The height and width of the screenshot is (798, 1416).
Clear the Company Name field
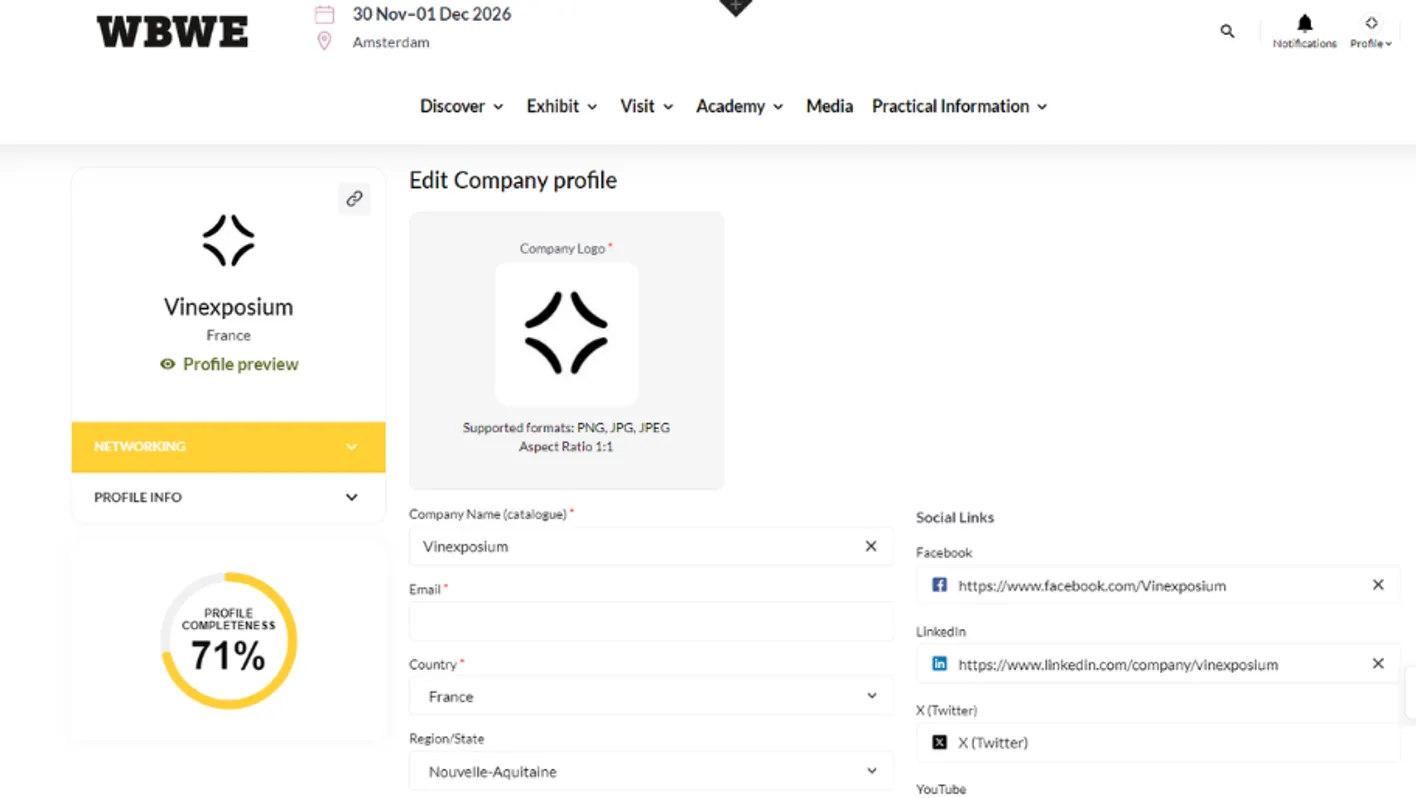[x=871, y=546]
